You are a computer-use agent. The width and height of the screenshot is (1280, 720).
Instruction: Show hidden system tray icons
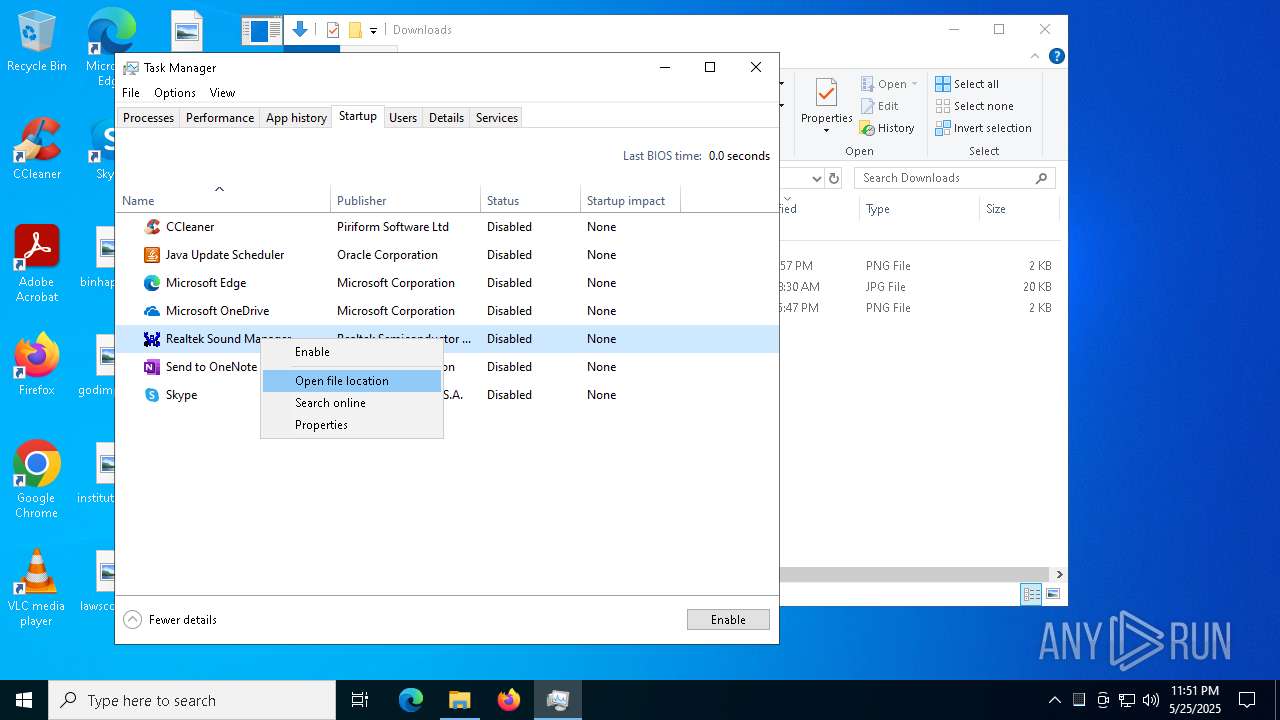(1055, 700)
